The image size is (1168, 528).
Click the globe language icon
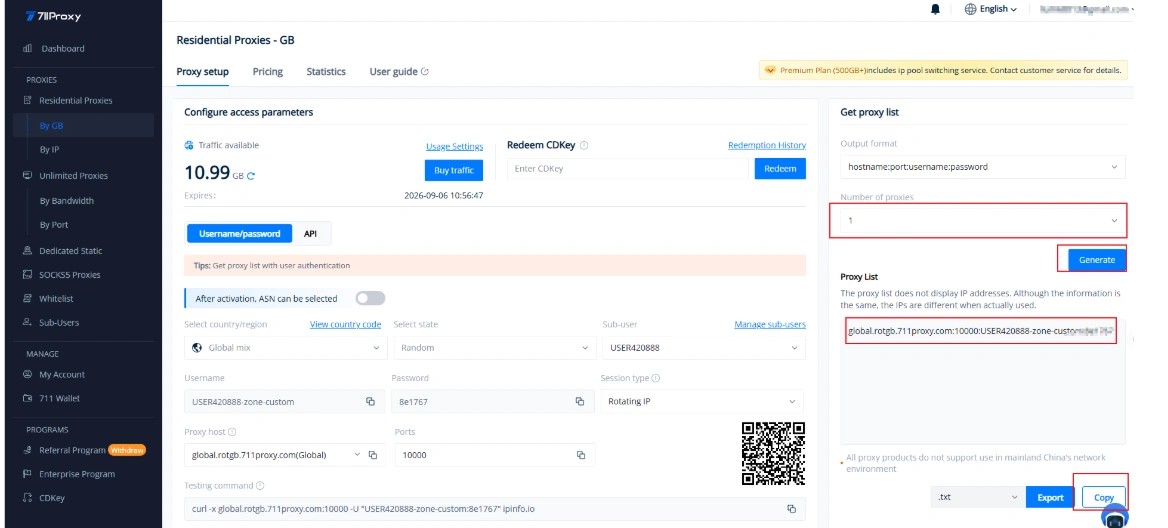(970, 10)
